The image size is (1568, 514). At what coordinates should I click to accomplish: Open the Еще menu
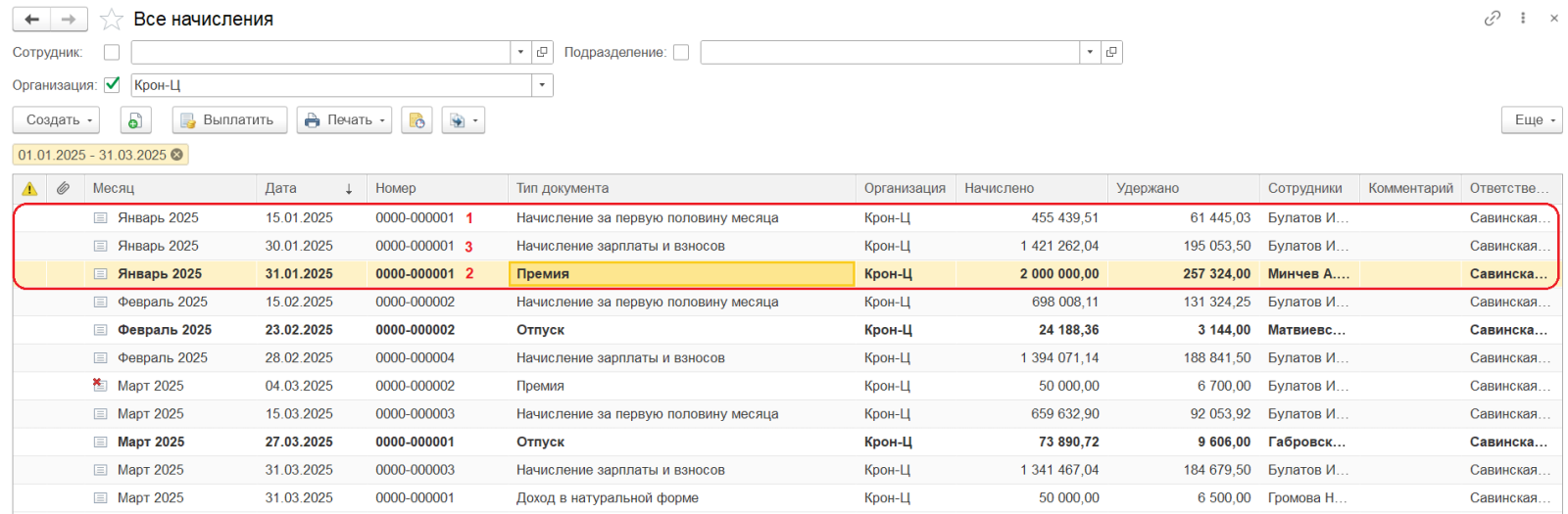pyautogui.click(x=1531, y=120)
